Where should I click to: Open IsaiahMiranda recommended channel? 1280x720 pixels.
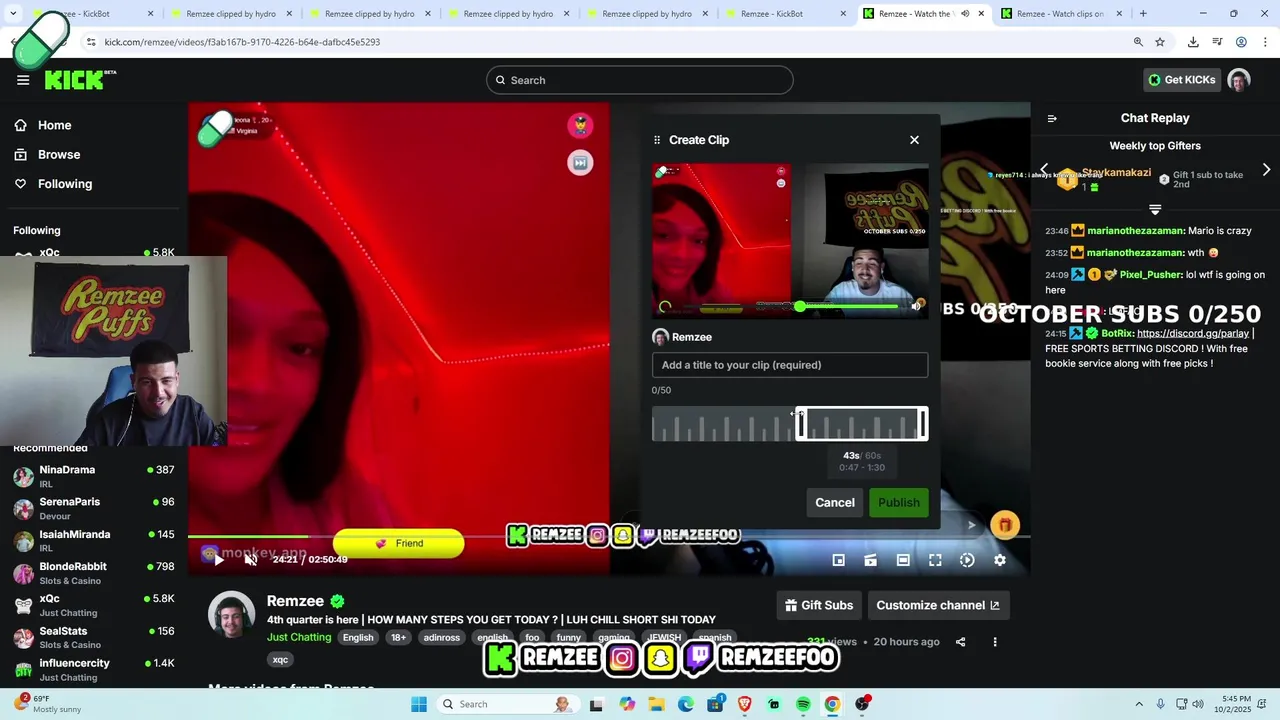pyautogui.click(x=93, y=540)
